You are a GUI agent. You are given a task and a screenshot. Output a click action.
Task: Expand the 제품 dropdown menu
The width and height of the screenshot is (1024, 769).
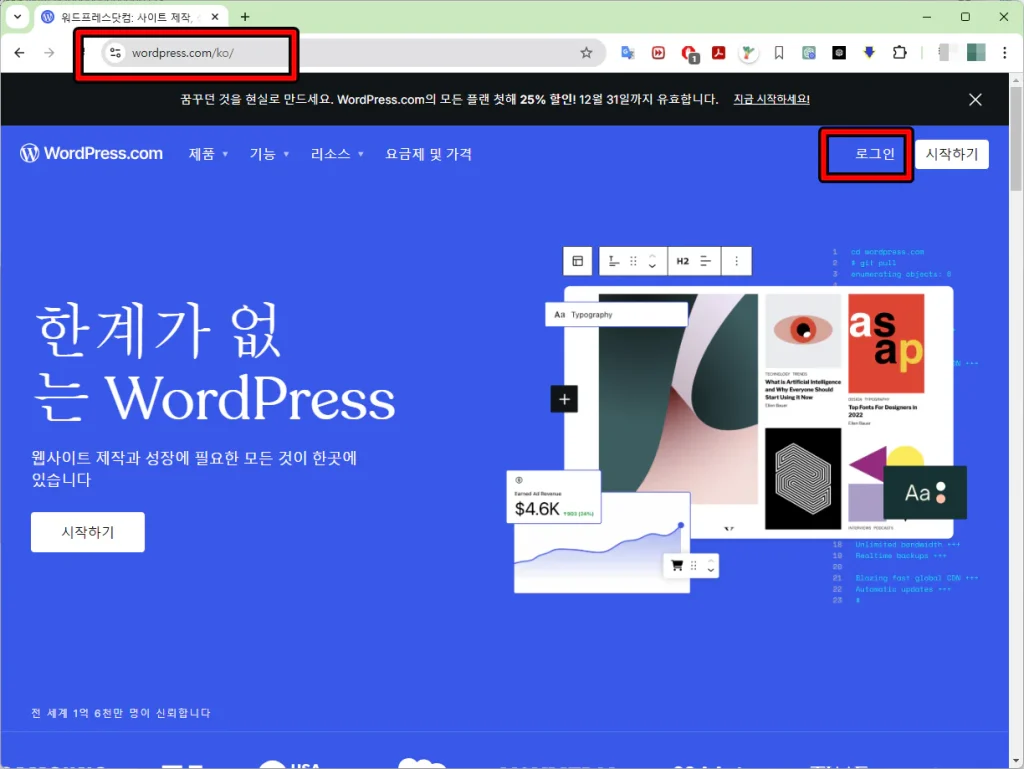click(208, 154)
